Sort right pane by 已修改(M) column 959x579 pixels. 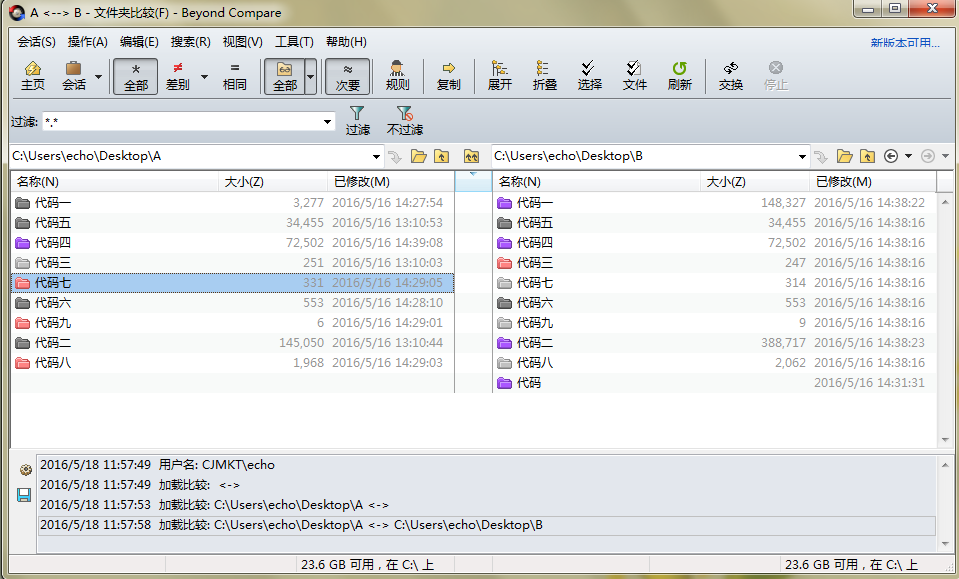[873, 182]
